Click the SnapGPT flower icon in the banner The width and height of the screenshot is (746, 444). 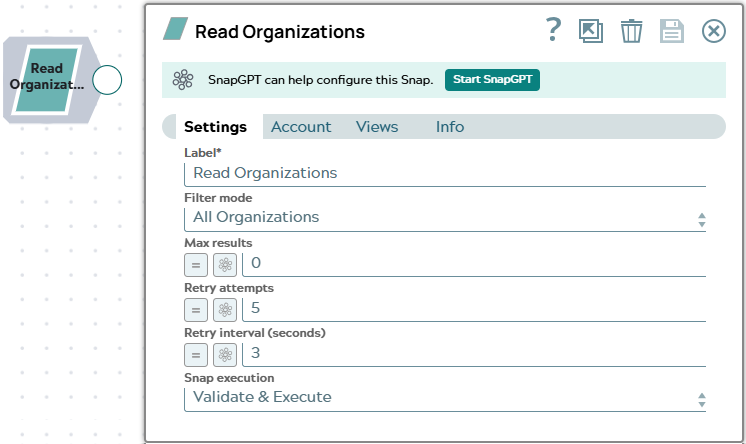tap(183, 79)
